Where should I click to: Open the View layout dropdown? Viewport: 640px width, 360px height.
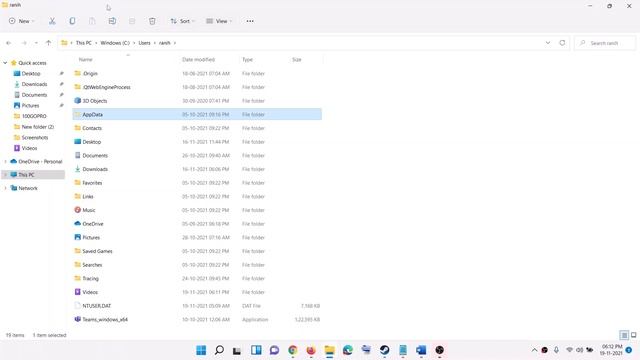[219, 21]
